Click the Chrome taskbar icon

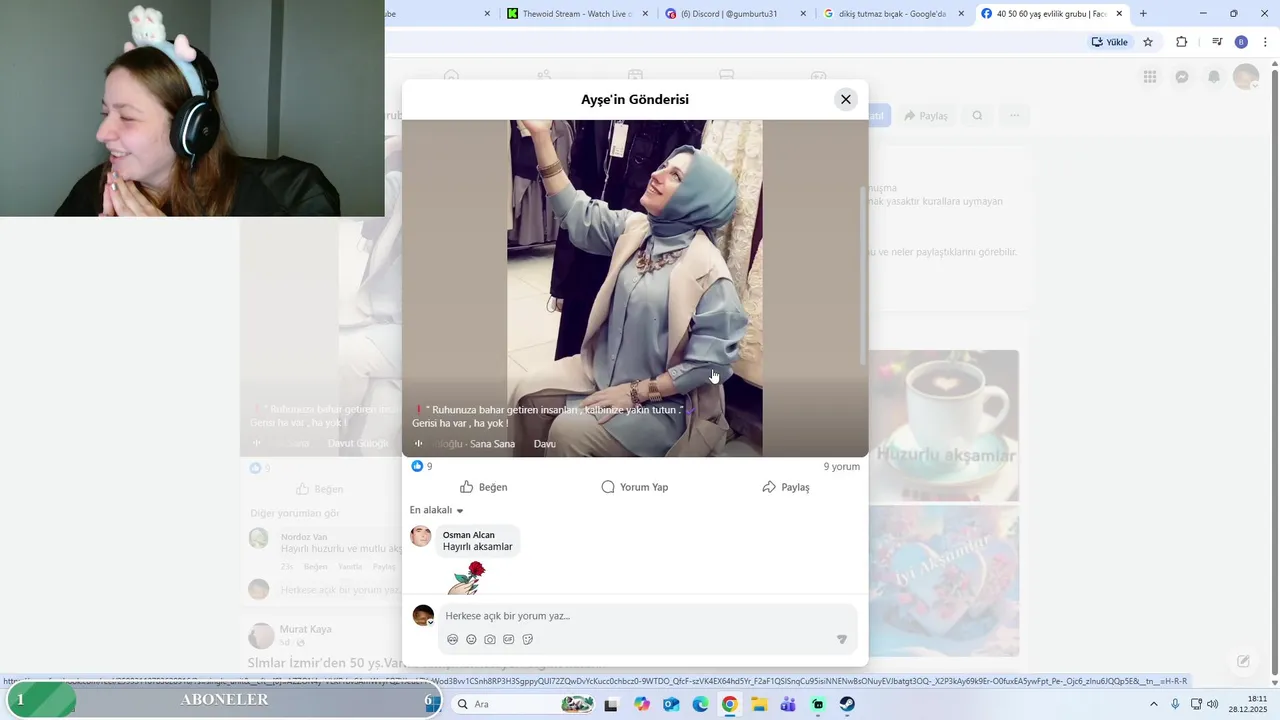click(730, 704)
